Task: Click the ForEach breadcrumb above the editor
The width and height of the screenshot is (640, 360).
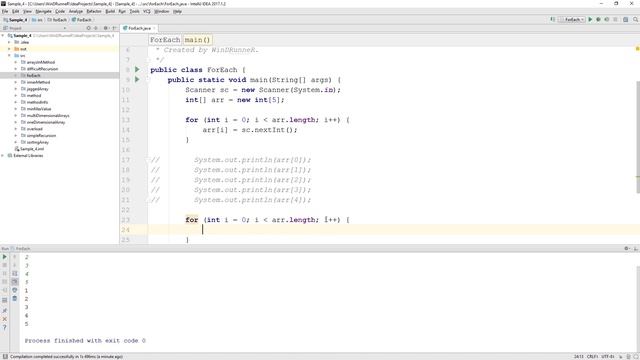Action: (165, 40)
